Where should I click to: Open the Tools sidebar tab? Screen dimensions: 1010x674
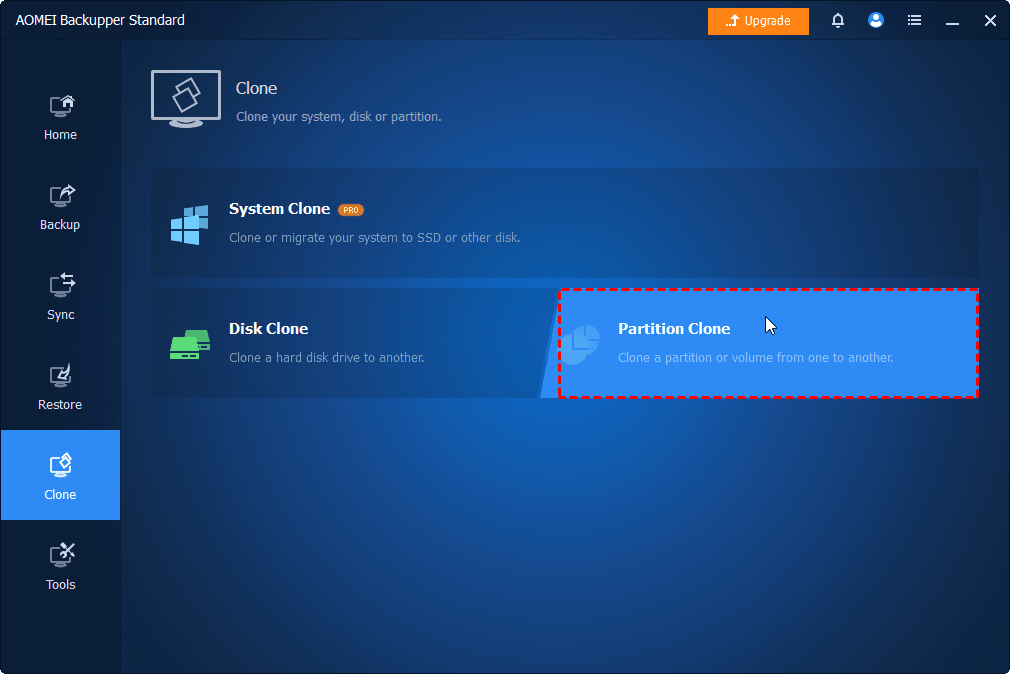tap(61, 567)
